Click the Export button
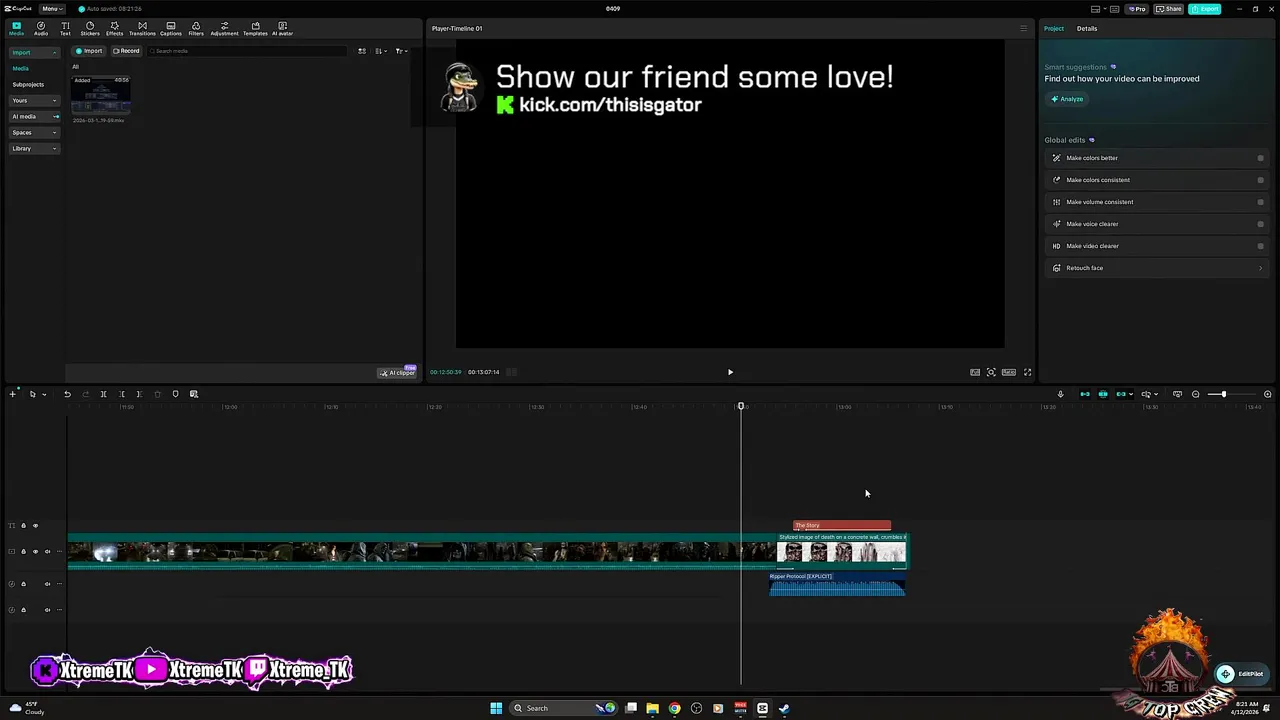Image resolution: width=1280 pixels, height=720 pixels. pos(1205,9)
